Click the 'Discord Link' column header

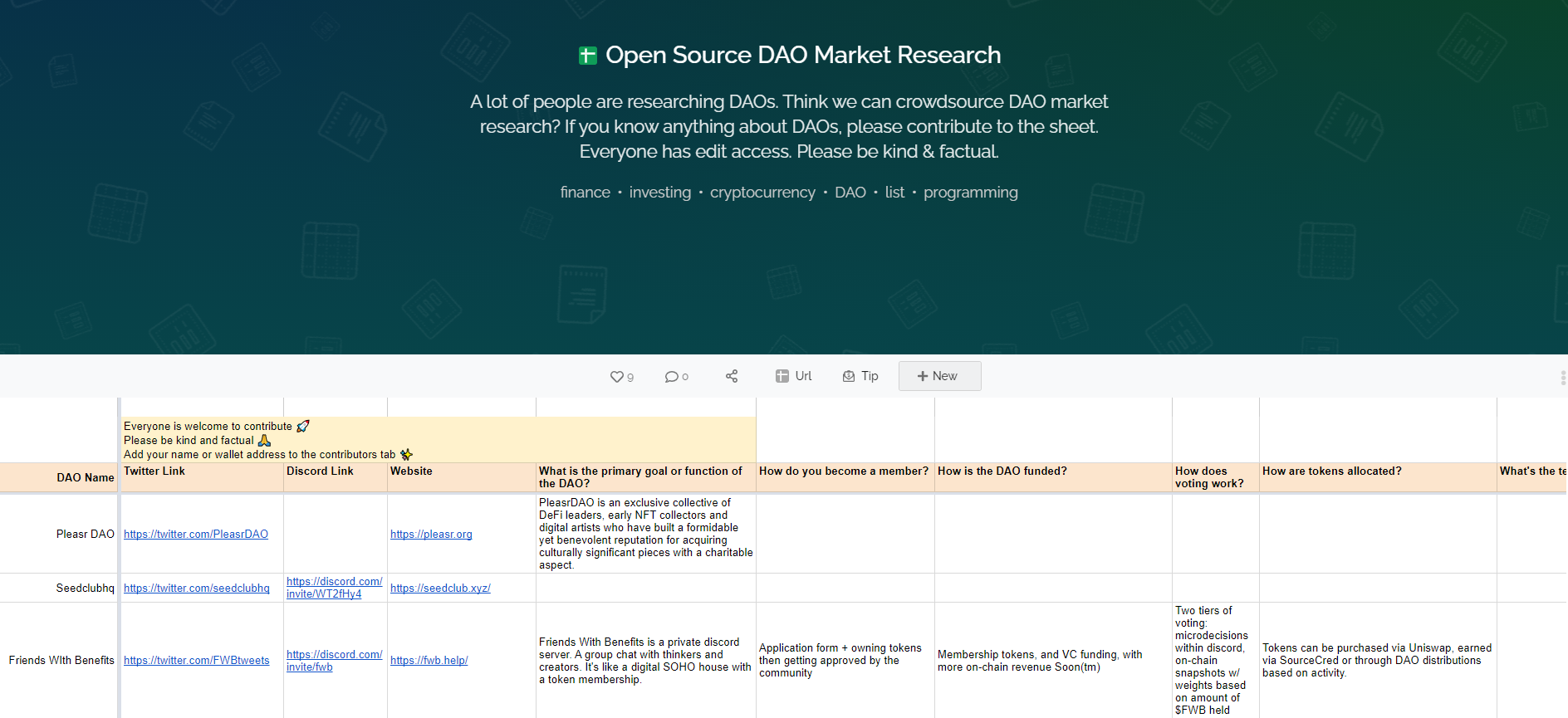pos(336,477)
